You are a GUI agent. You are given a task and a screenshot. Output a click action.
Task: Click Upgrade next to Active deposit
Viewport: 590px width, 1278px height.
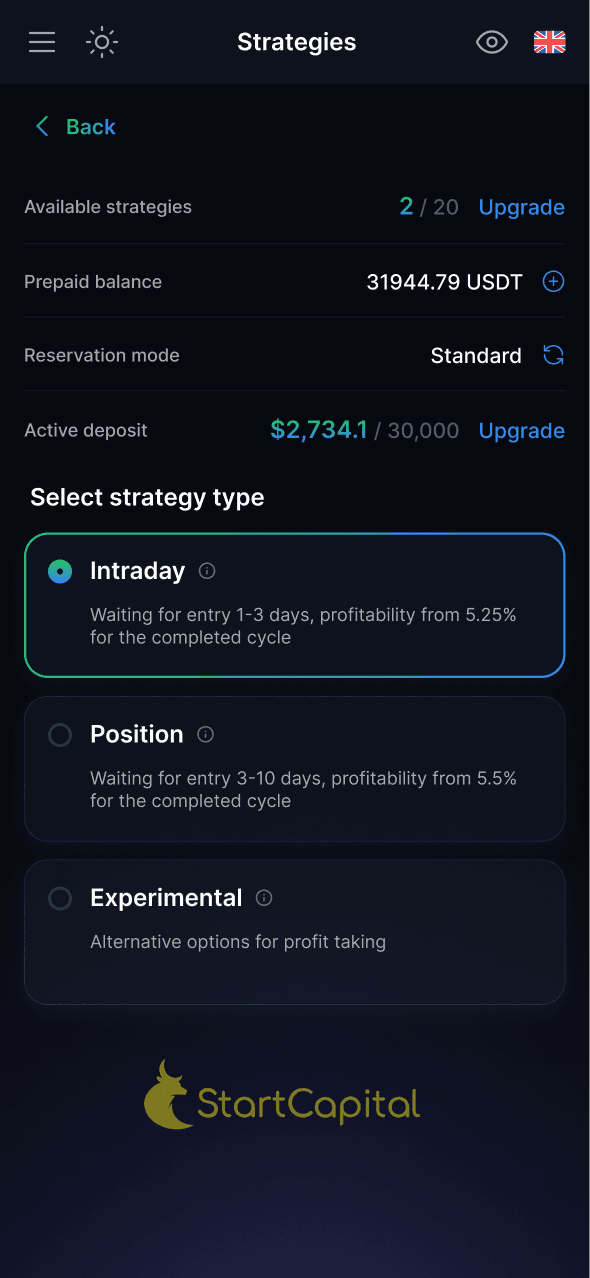521,430
